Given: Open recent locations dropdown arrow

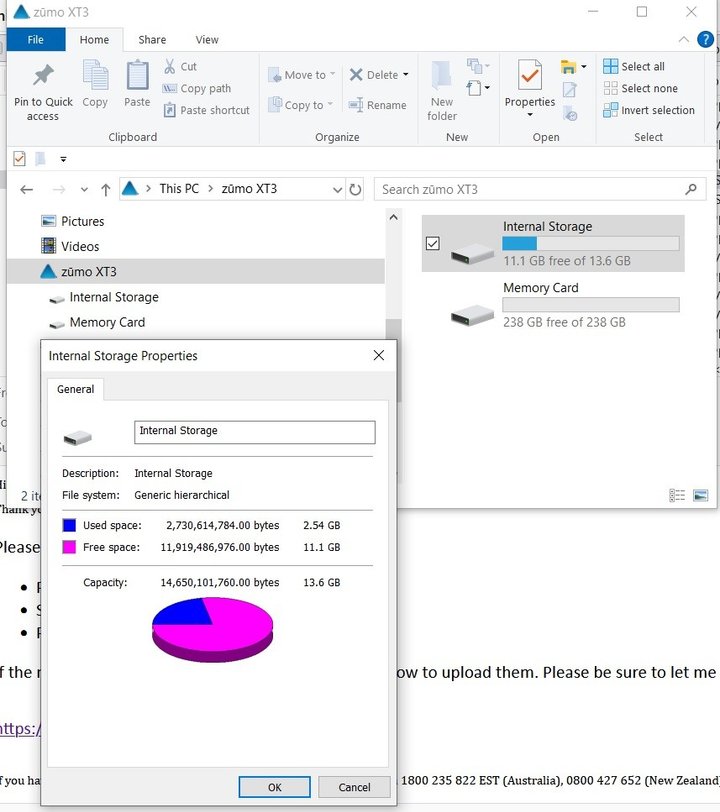Looking at the screenshot, I should coord(84,190).
